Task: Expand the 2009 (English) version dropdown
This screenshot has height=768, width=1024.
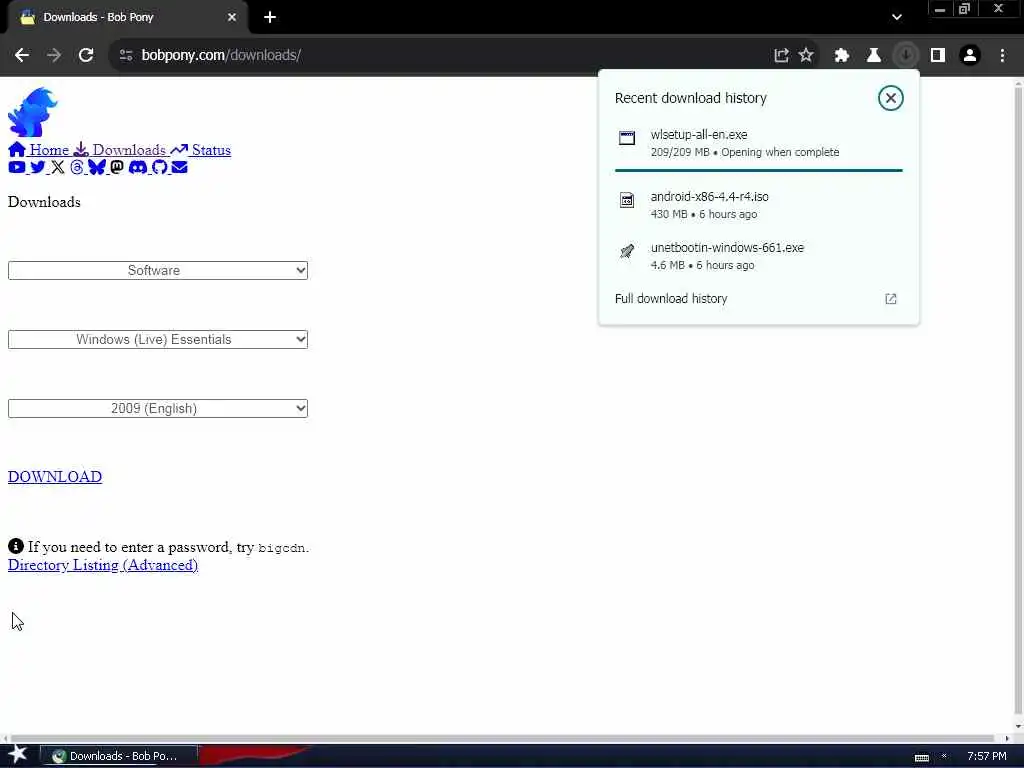Action: coord(157,408)
